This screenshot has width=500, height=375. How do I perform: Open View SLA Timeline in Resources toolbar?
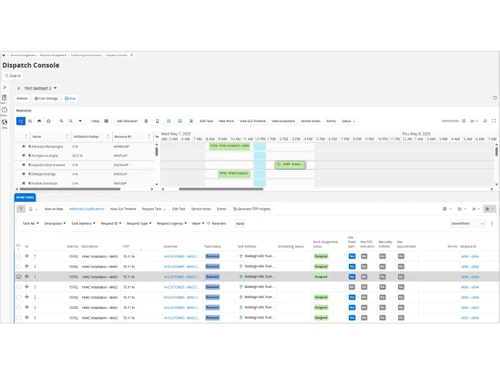(x=253, y=121)
